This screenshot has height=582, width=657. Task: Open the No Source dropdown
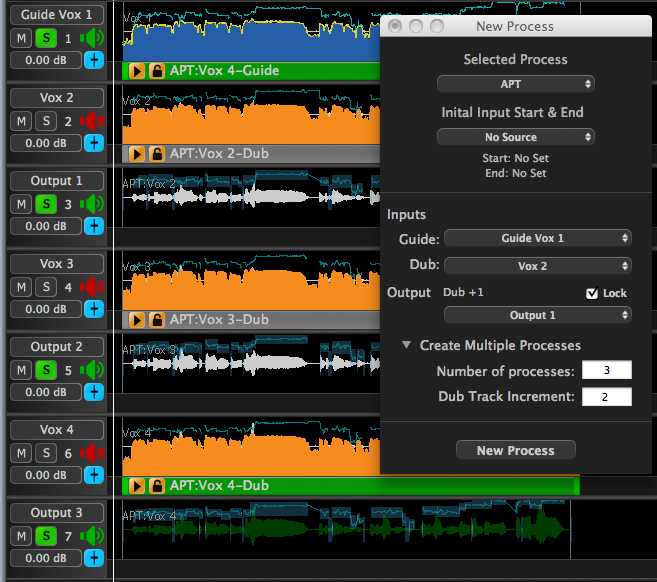516,137
